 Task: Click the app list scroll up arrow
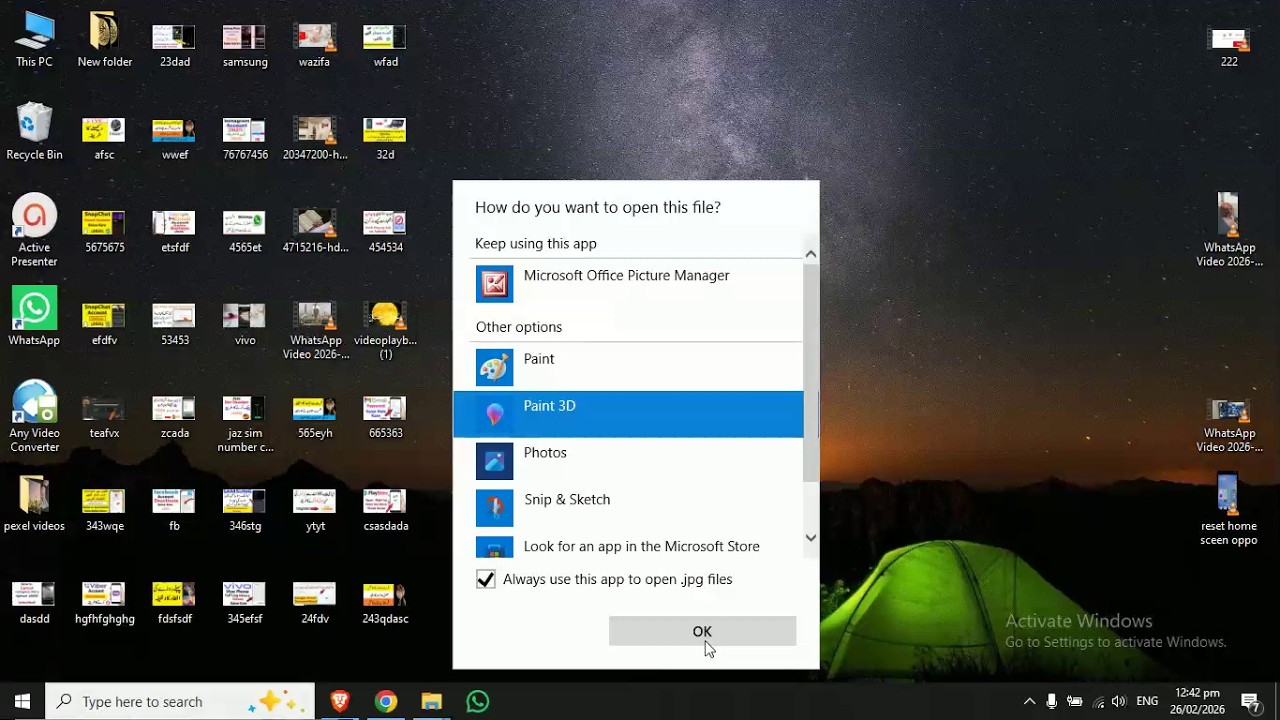811,254
